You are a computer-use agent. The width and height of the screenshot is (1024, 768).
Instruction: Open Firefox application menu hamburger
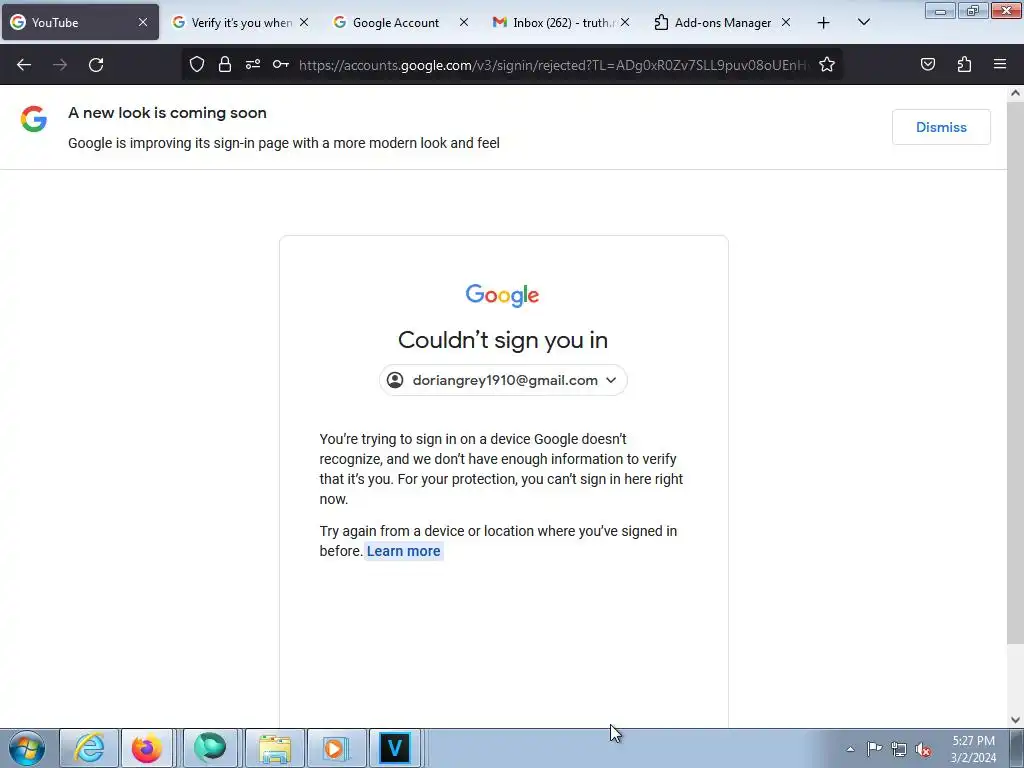1000,64
